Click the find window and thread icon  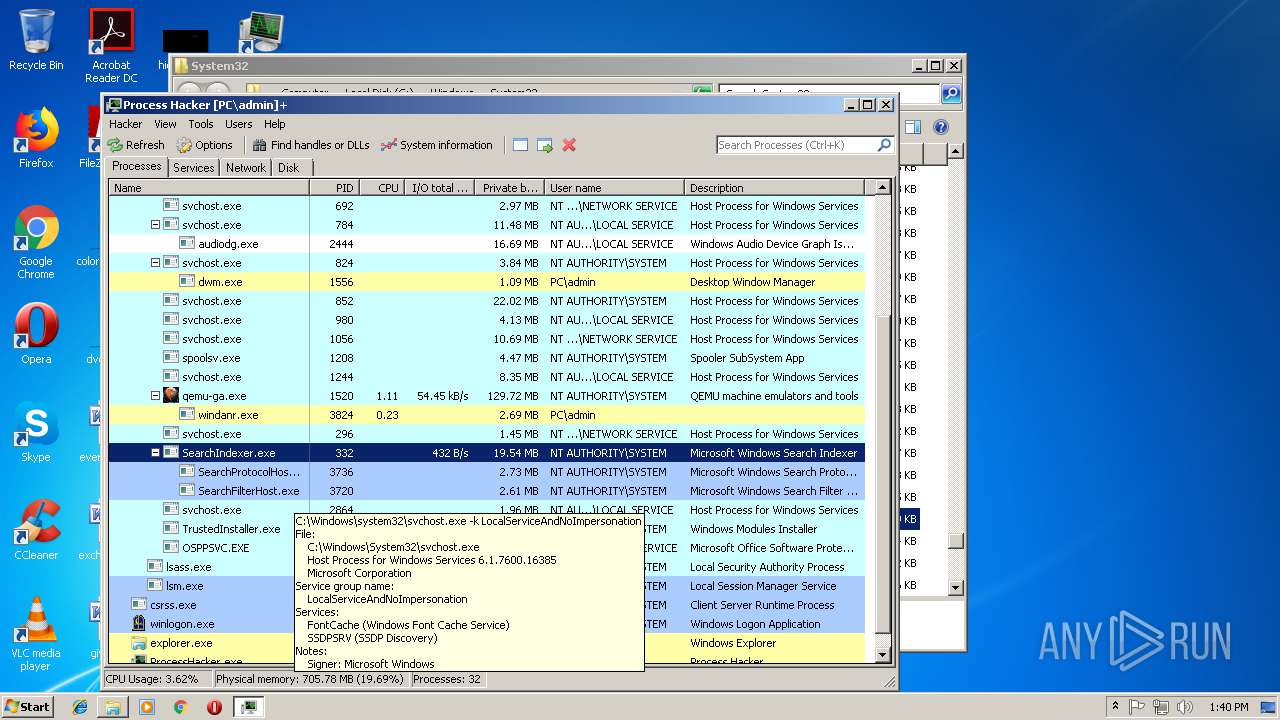coord(544,145)
